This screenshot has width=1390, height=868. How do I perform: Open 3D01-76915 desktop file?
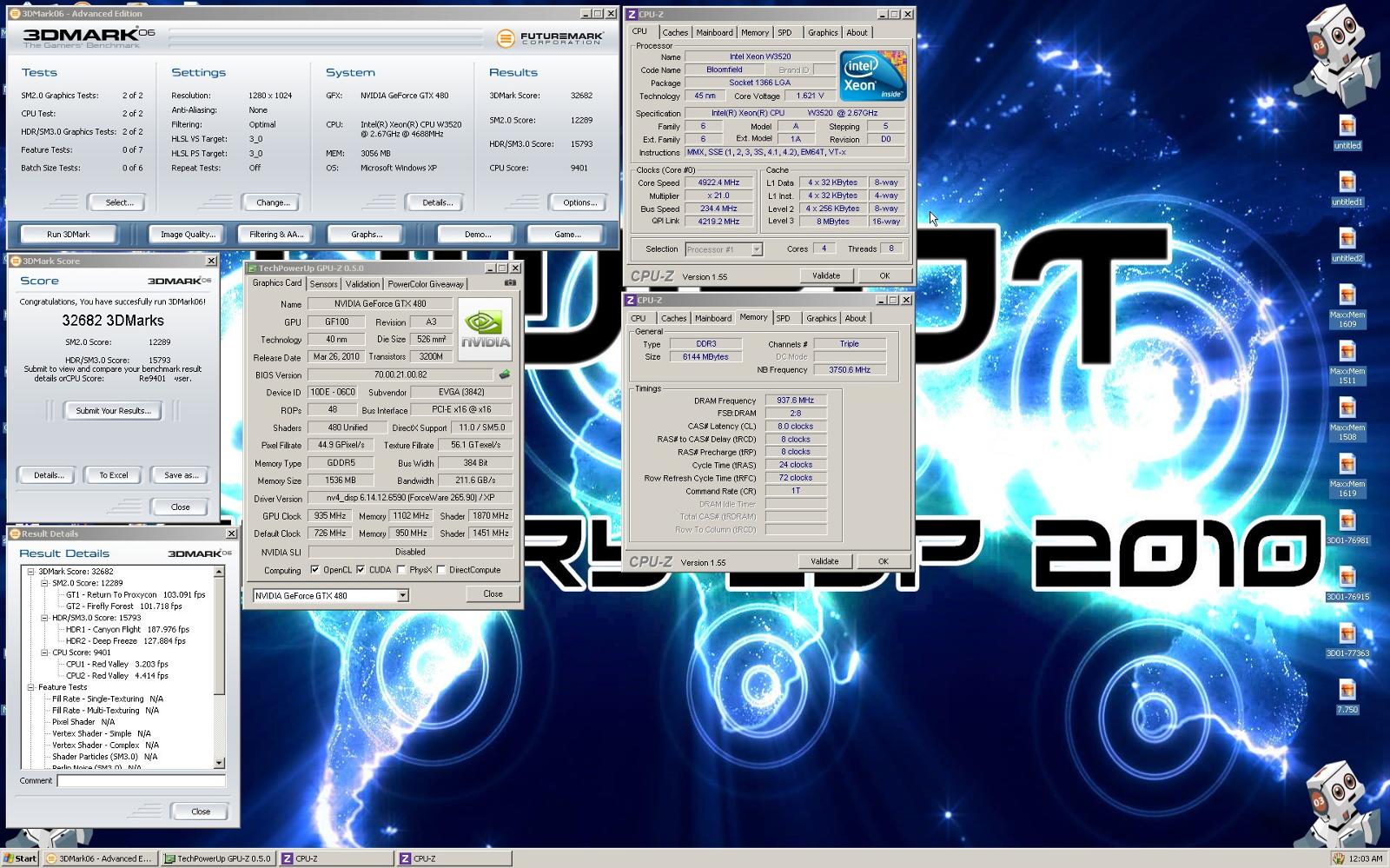click(x=1347, y=584)
